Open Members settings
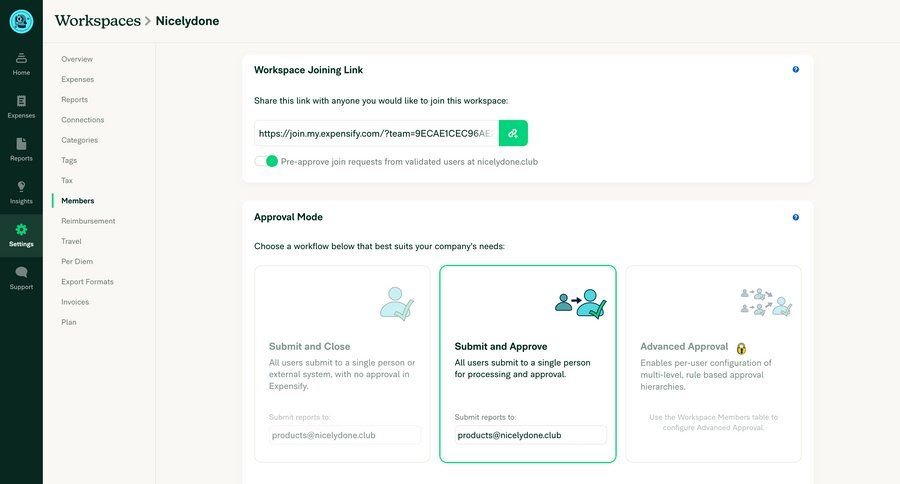Image resolution: width=900 pixels, height=484 pixels. 77,200
